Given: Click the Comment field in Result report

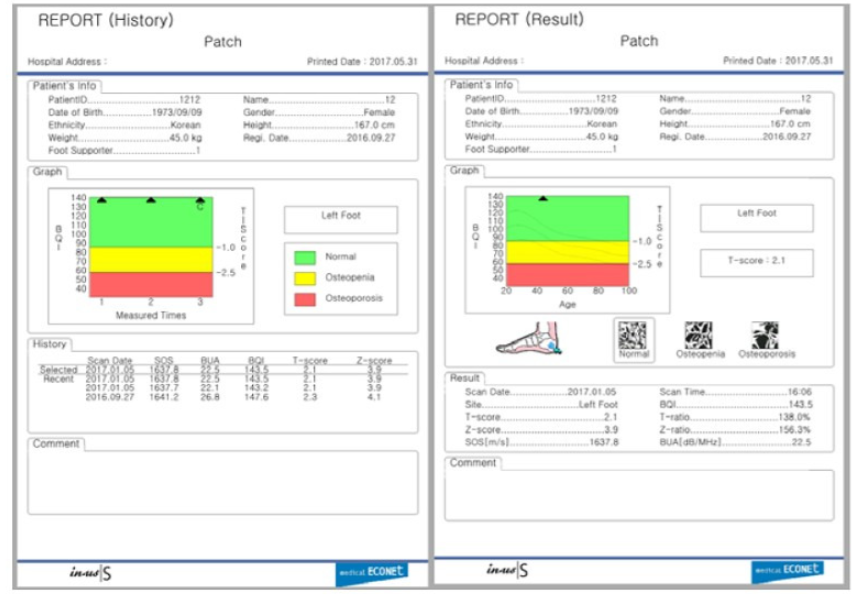Looking at the screenshot, I should [x=638, y=496].
